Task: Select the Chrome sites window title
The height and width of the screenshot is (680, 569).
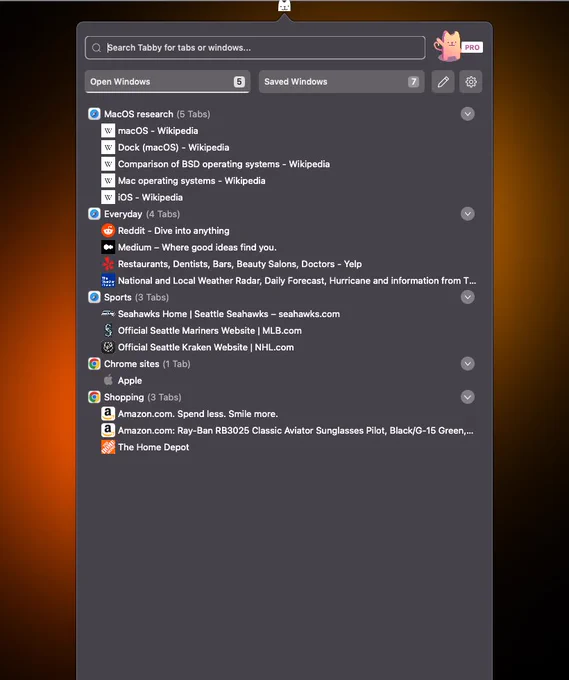Action: [x=131, y=364]
